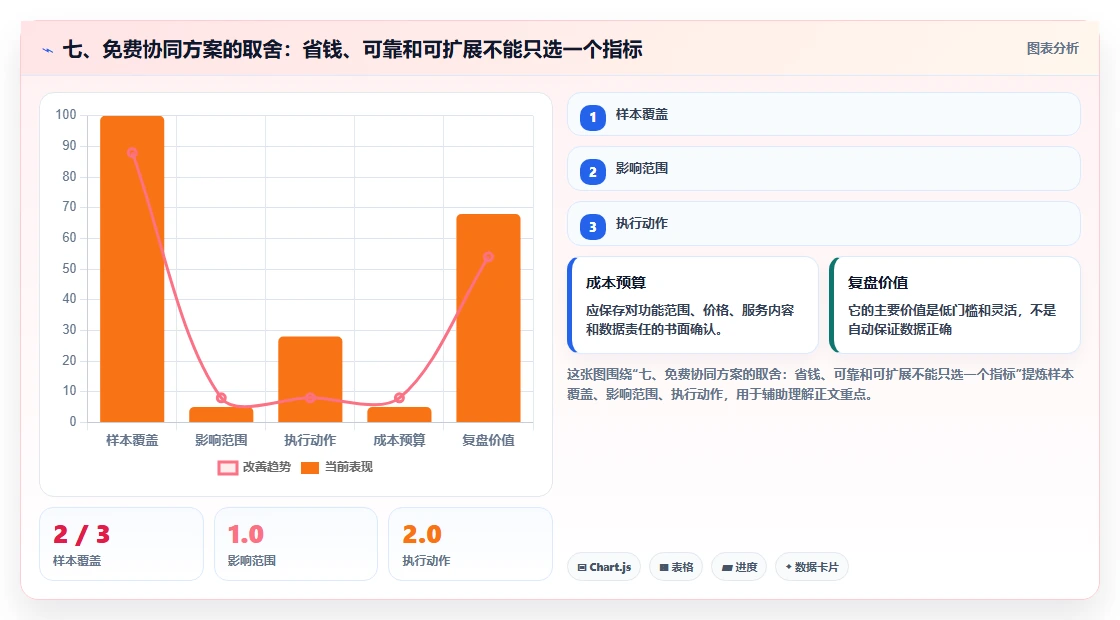Image resolution: width=1120 pixels, height=620 pixels.
Task: Click the lightning icon beside the title
Action: (48, 50)
